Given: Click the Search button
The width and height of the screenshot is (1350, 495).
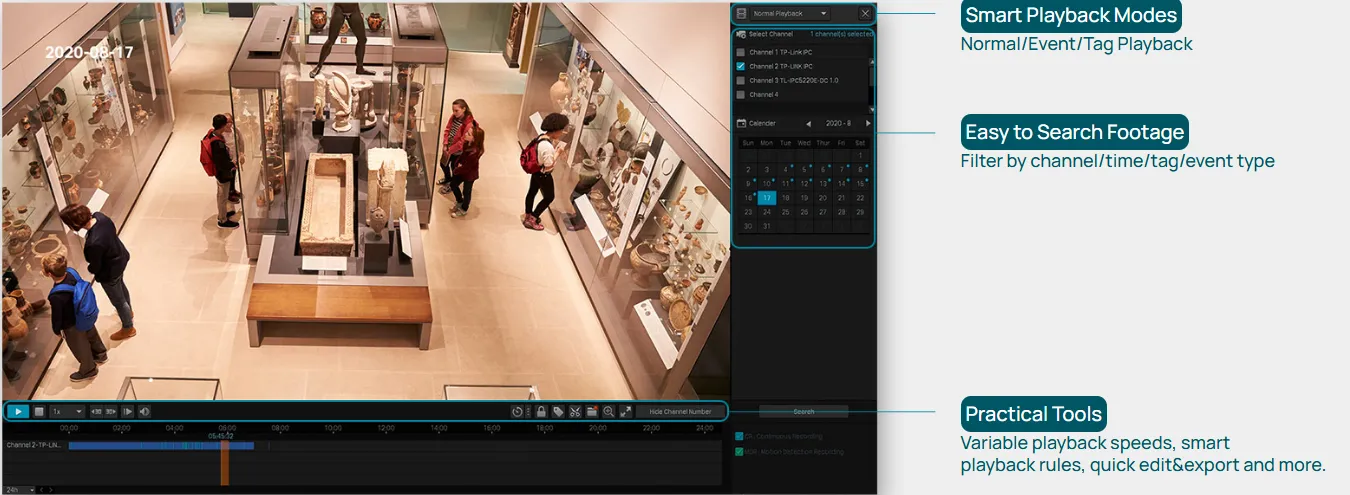Looking at the screenshot, I should (x=803, y=411).
